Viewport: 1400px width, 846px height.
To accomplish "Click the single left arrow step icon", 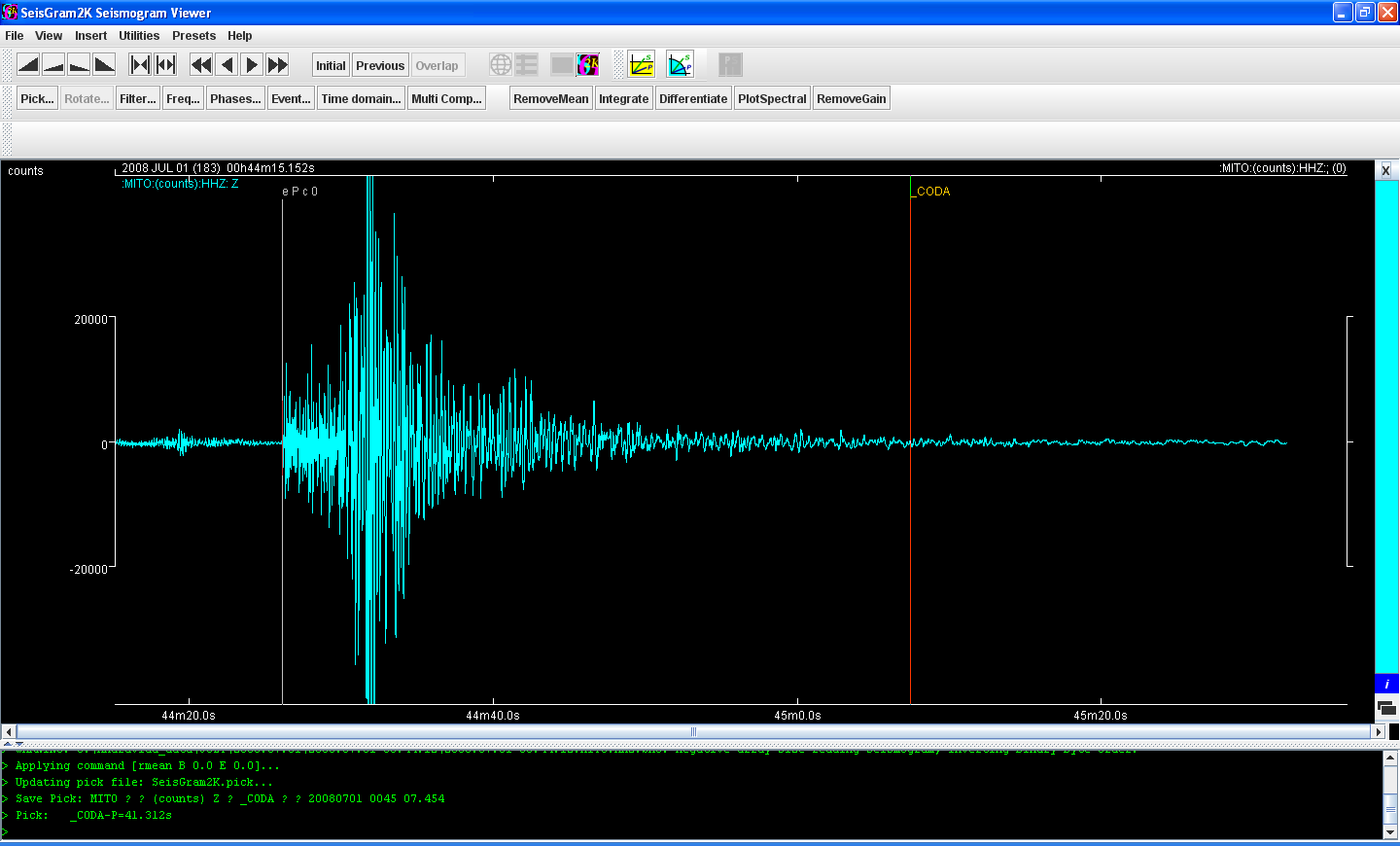I will coord(227,65).
